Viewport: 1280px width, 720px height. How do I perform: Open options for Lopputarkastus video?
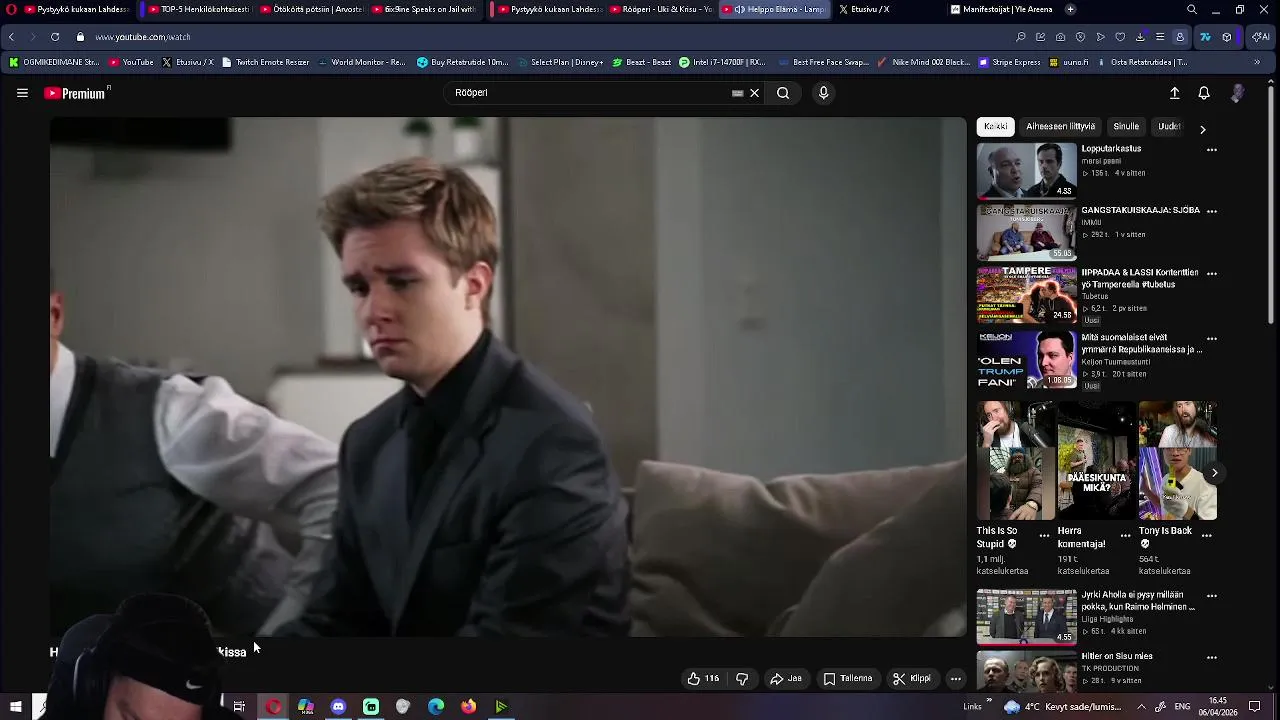click(1212, 150)
